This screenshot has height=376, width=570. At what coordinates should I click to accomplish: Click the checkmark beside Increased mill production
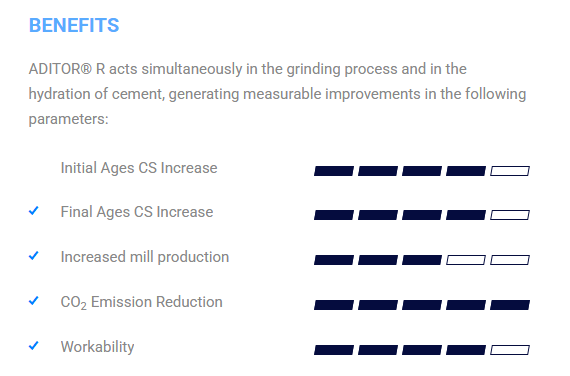34,256
